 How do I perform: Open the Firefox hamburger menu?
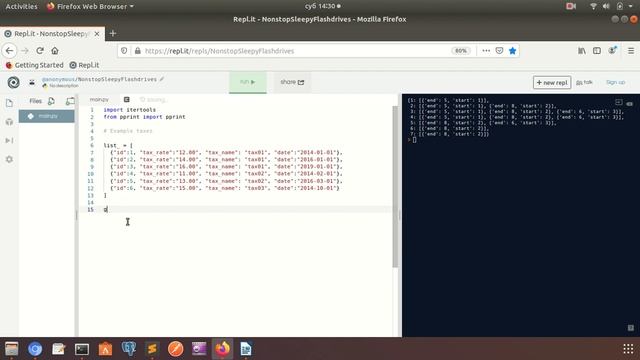tap(631, 51)
